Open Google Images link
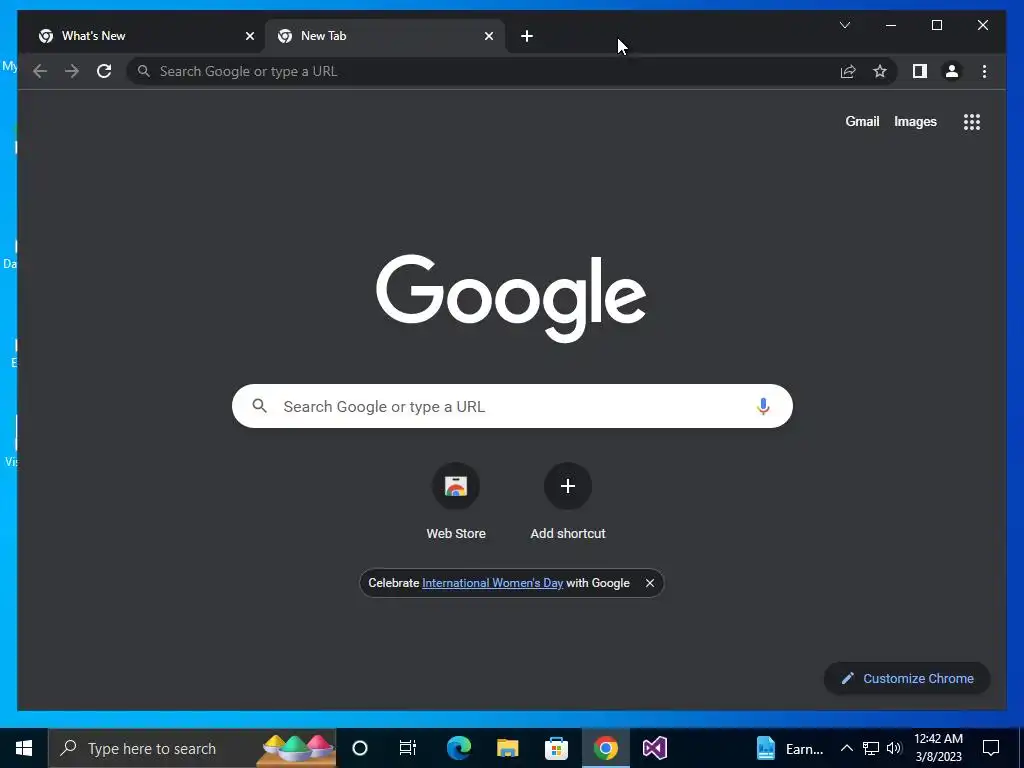1024x768 pixels. point(915,121)
